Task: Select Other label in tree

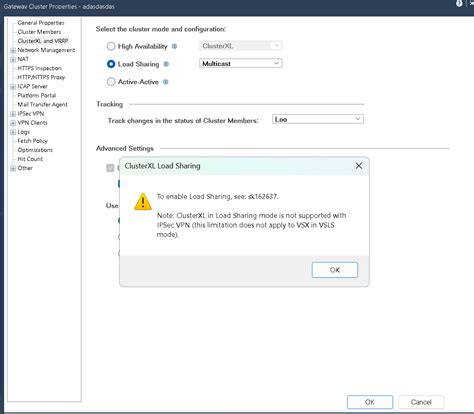Action: (x=25, y=168)
